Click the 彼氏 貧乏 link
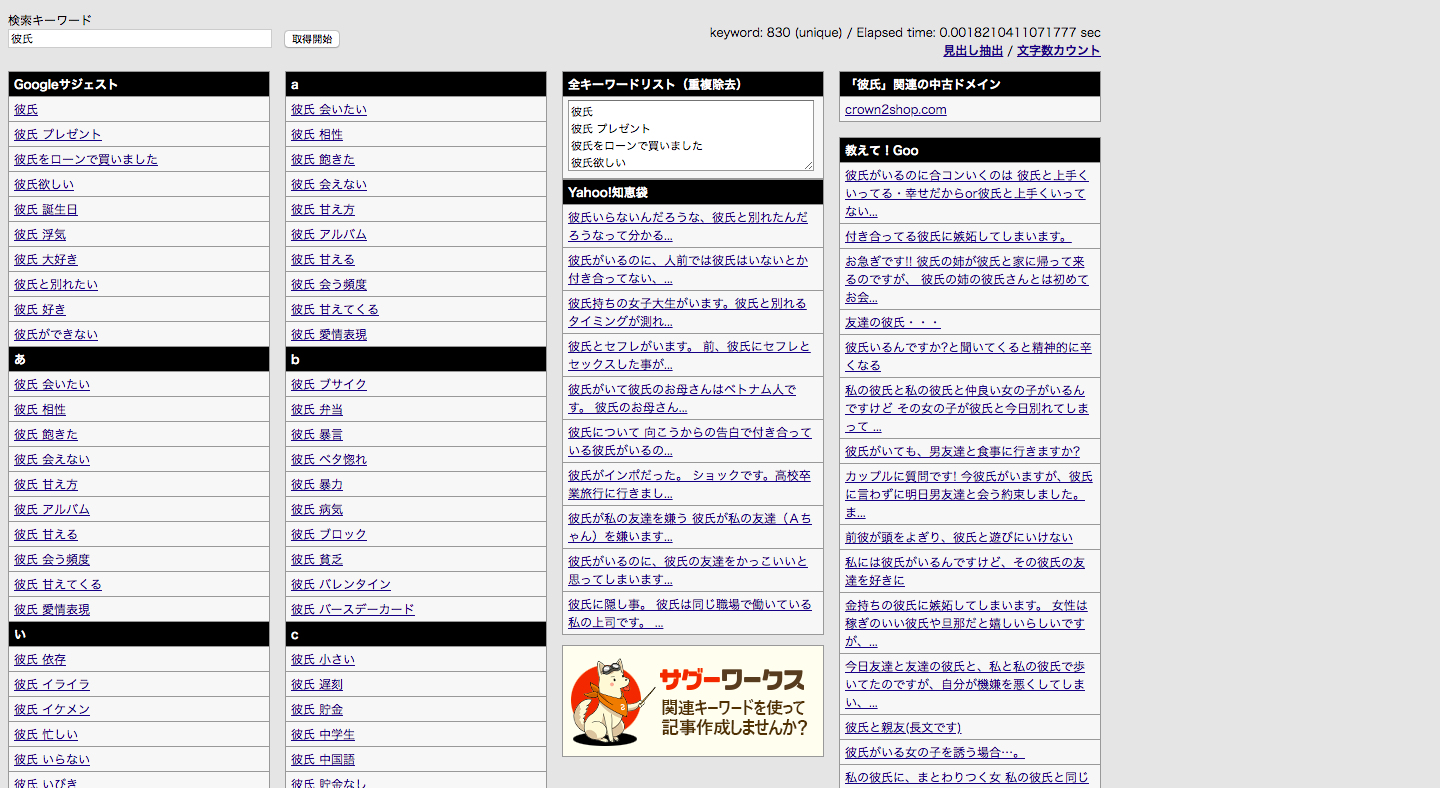This screenshot has height=788, width=1440. 317,559
